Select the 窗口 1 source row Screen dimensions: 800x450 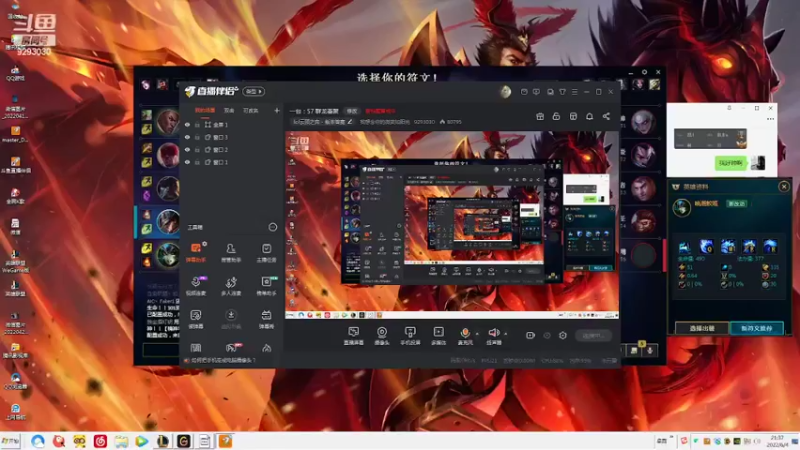232,162
